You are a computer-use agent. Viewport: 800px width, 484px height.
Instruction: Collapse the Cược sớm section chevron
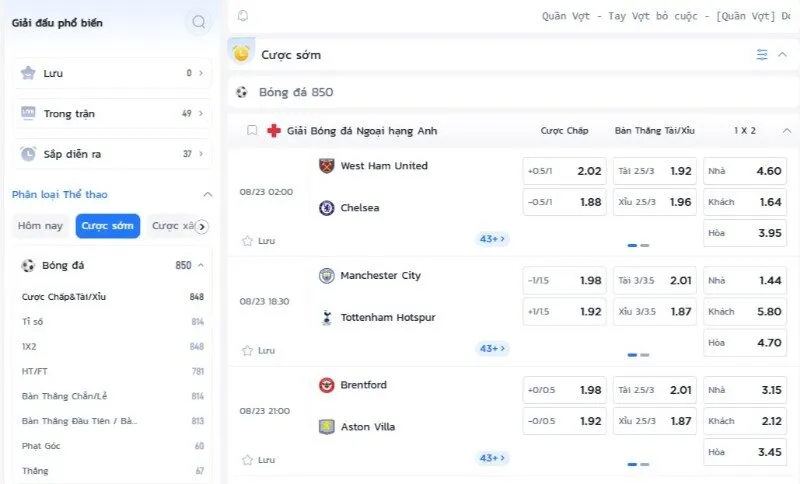(x=782, y=55)
